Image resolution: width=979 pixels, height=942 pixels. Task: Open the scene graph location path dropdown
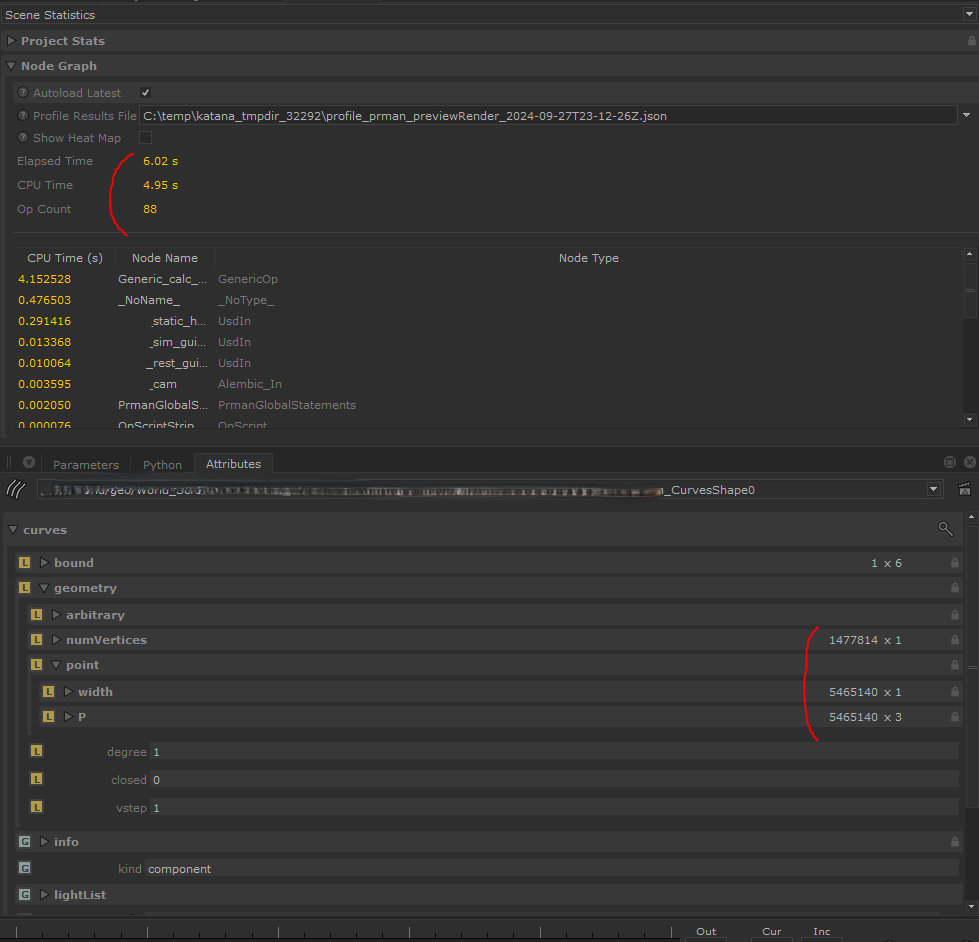coord(934,489)
